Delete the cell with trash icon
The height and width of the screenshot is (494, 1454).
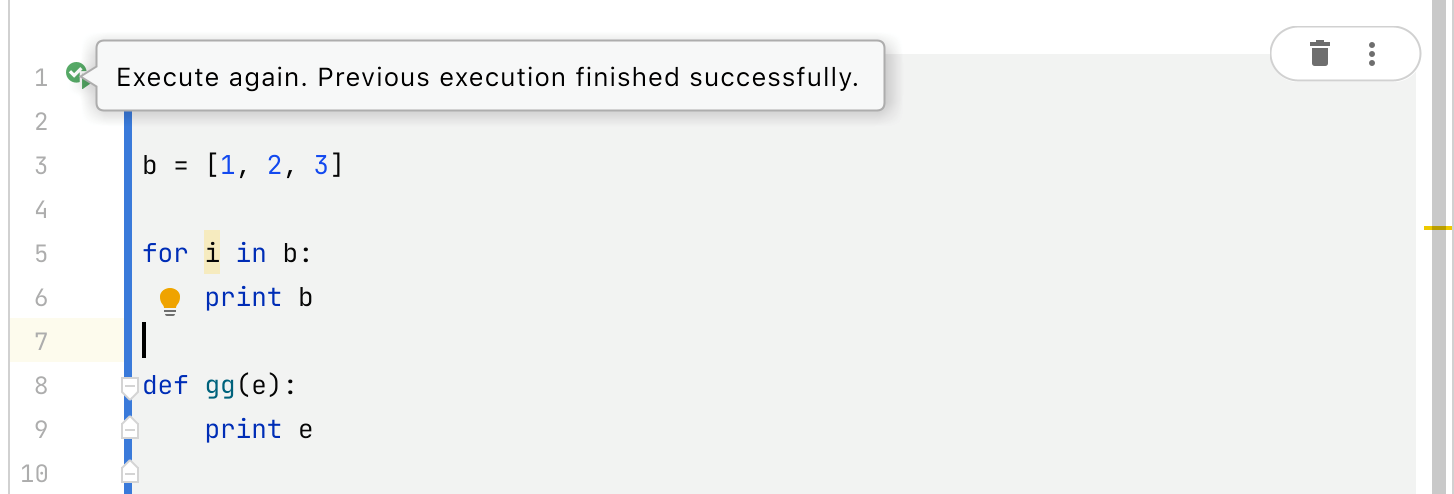1320,53
